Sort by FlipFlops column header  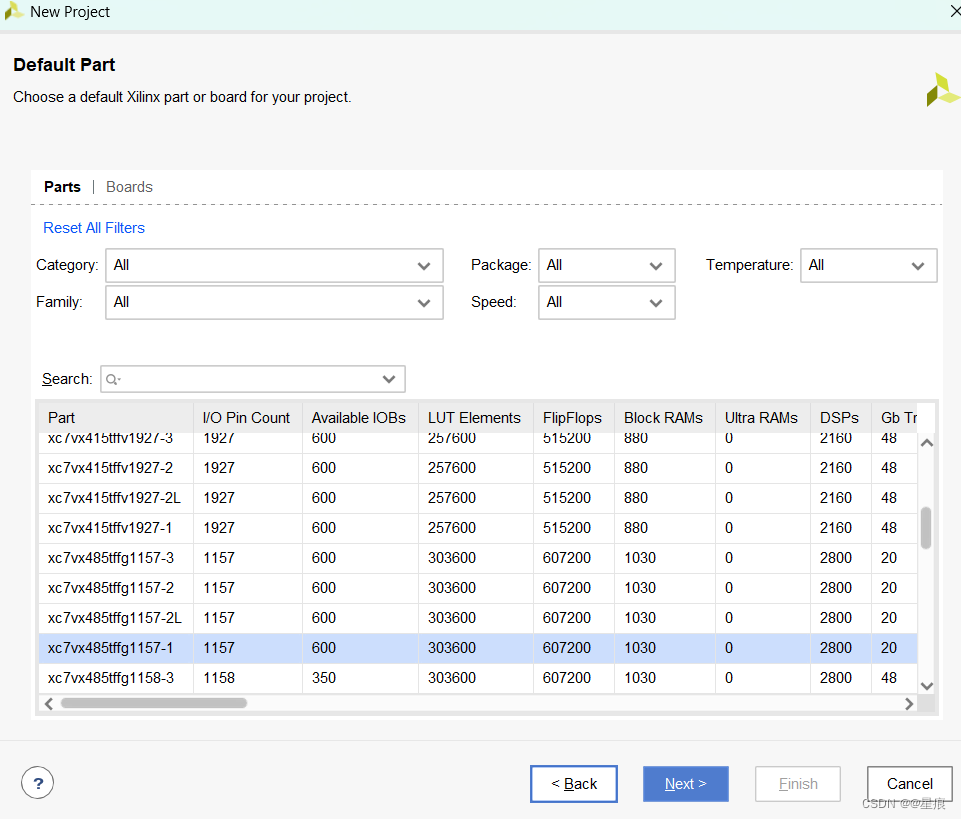[x=574, y=417]
